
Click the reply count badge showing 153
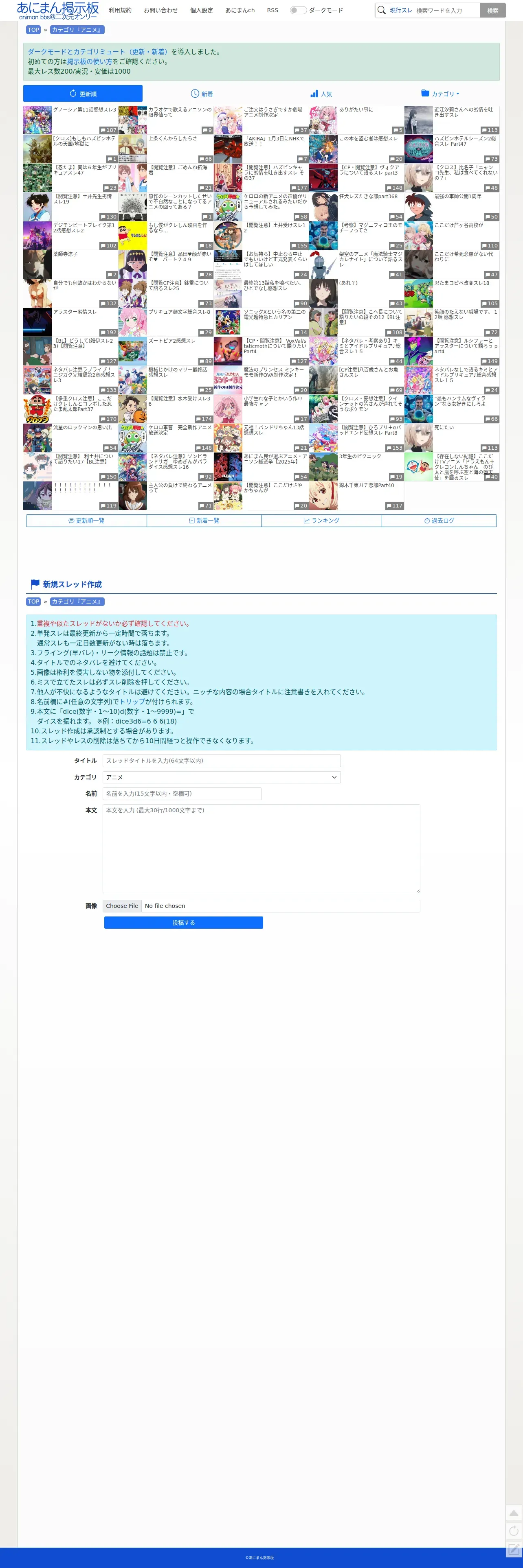[x=394, y=448]
